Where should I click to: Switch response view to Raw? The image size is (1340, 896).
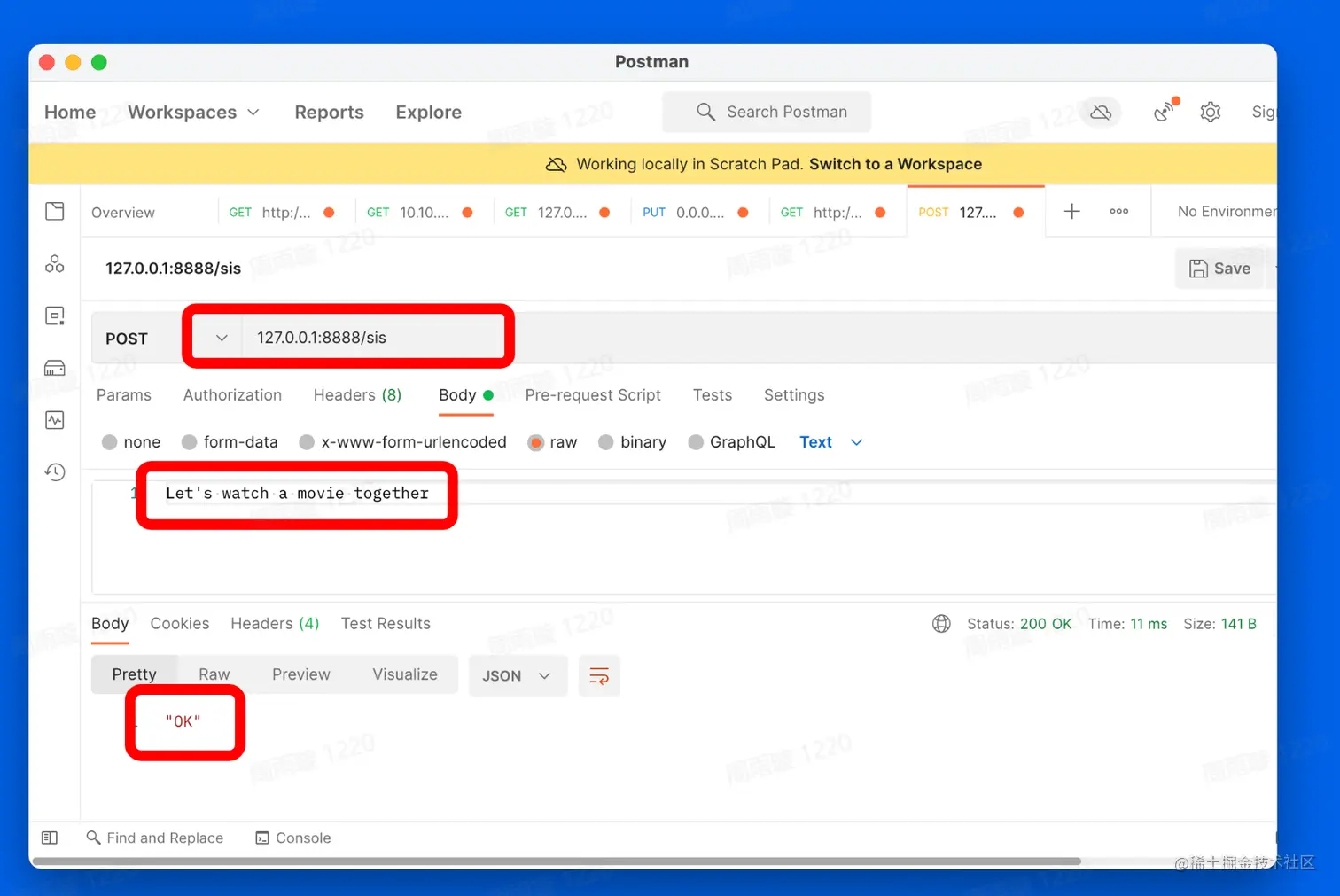(x=214, y=674)
